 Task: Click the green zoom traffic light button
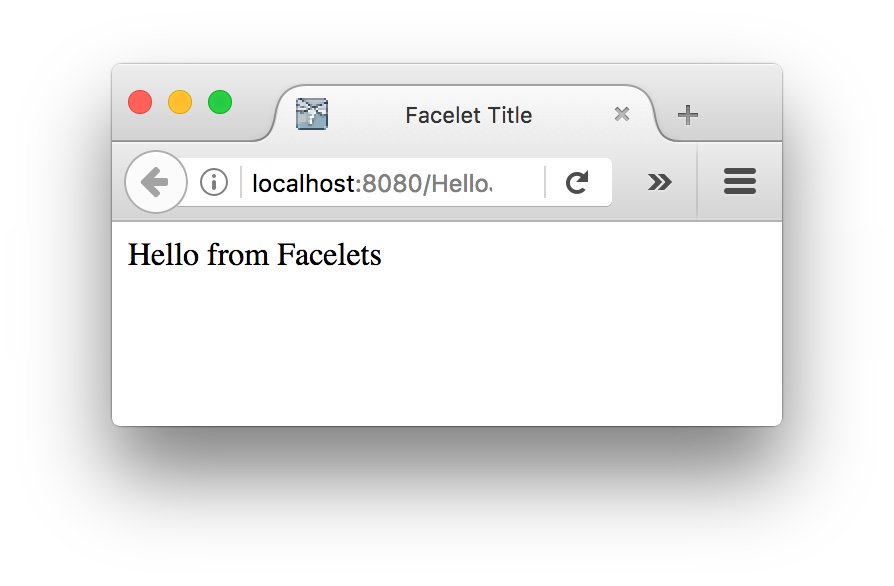point(220,102)
